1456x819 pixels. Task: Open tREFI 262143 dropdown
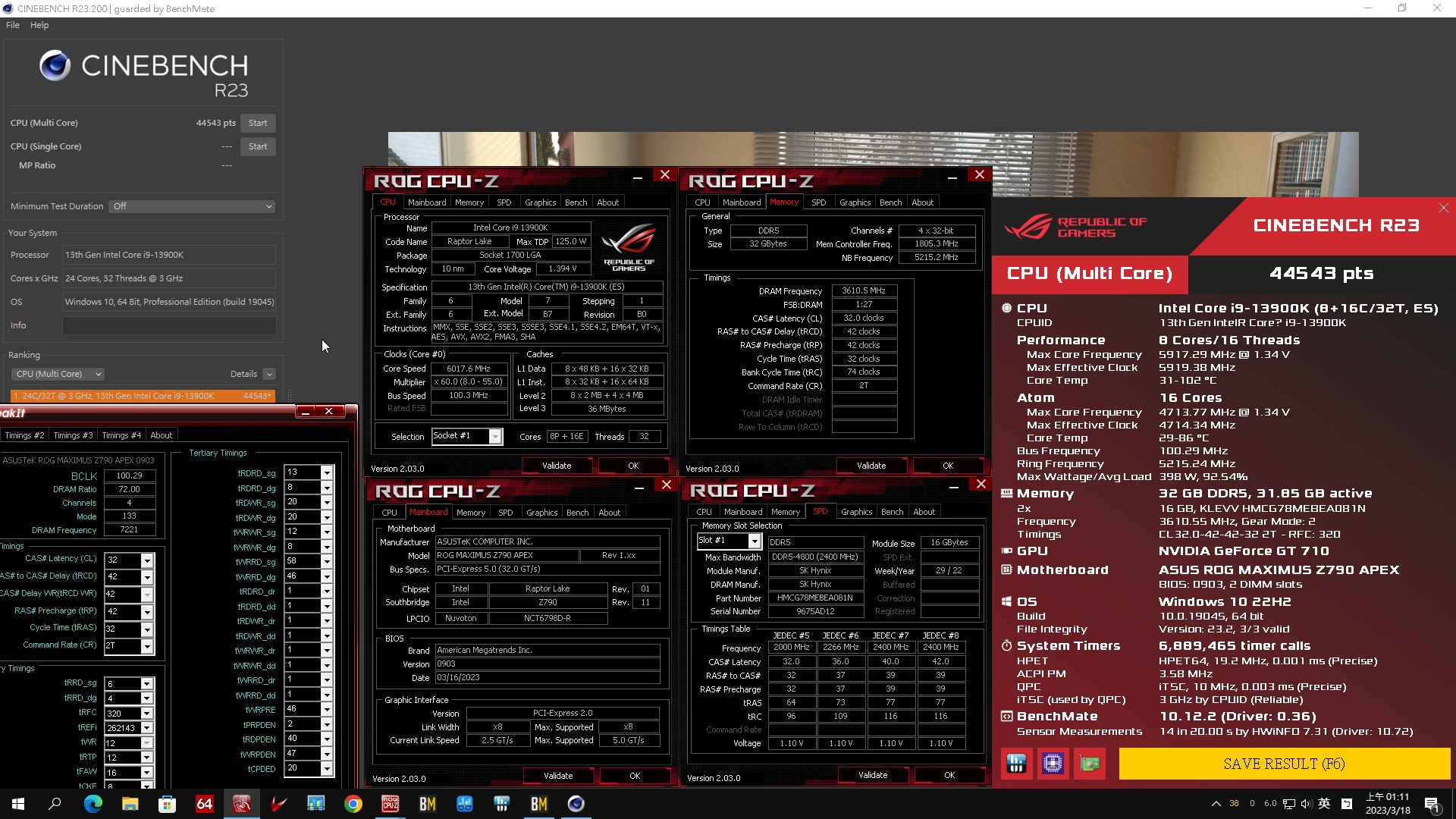coord(147,728)
